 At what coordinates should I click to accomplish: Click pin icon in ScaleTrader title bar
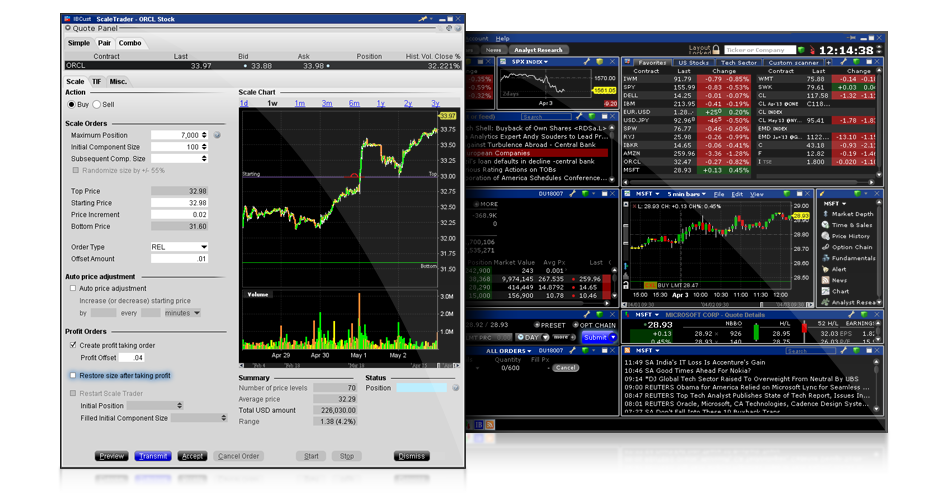coord(423,19)
